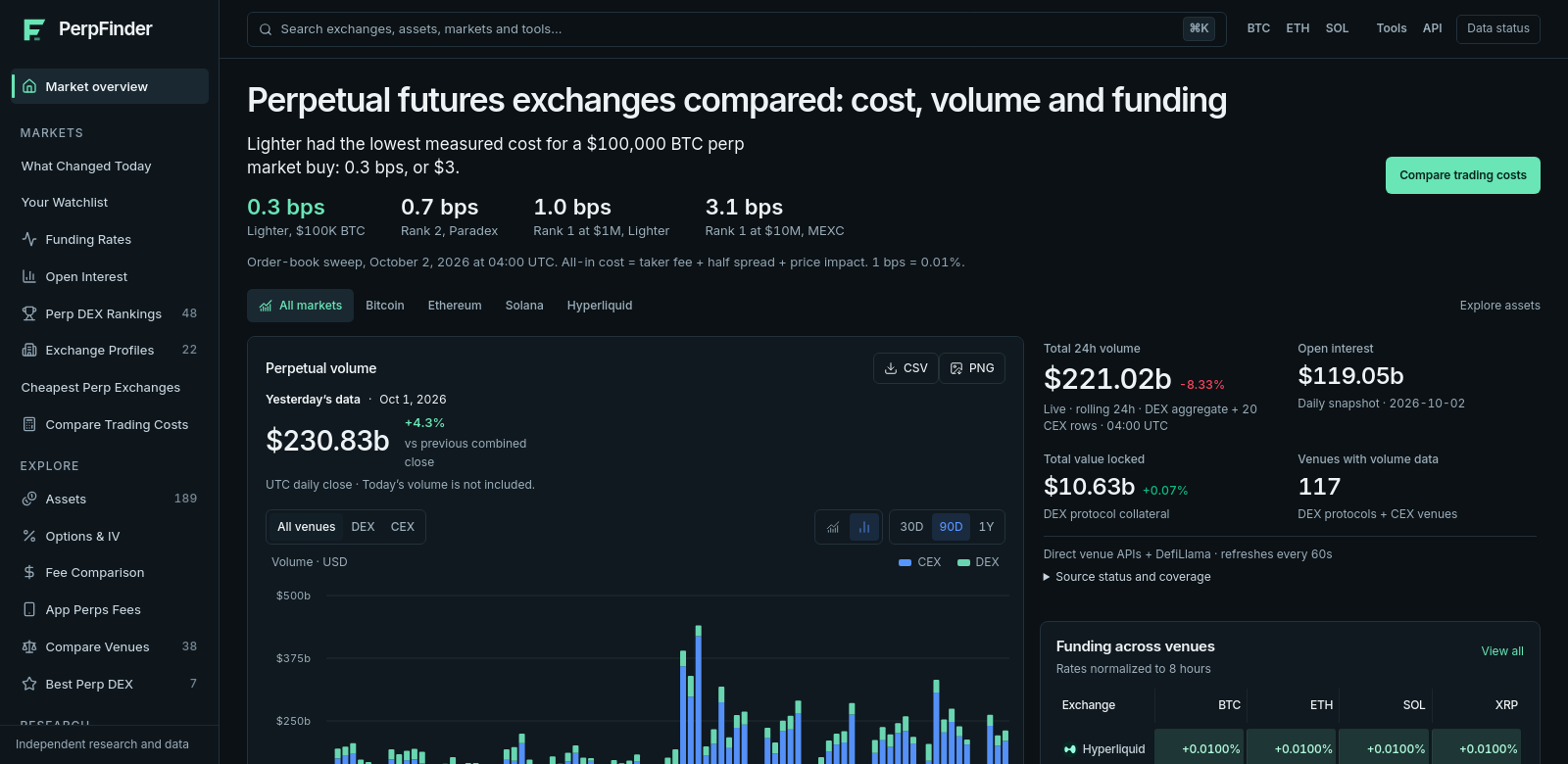Filter chart venues to DEX only

pos(363,527)
